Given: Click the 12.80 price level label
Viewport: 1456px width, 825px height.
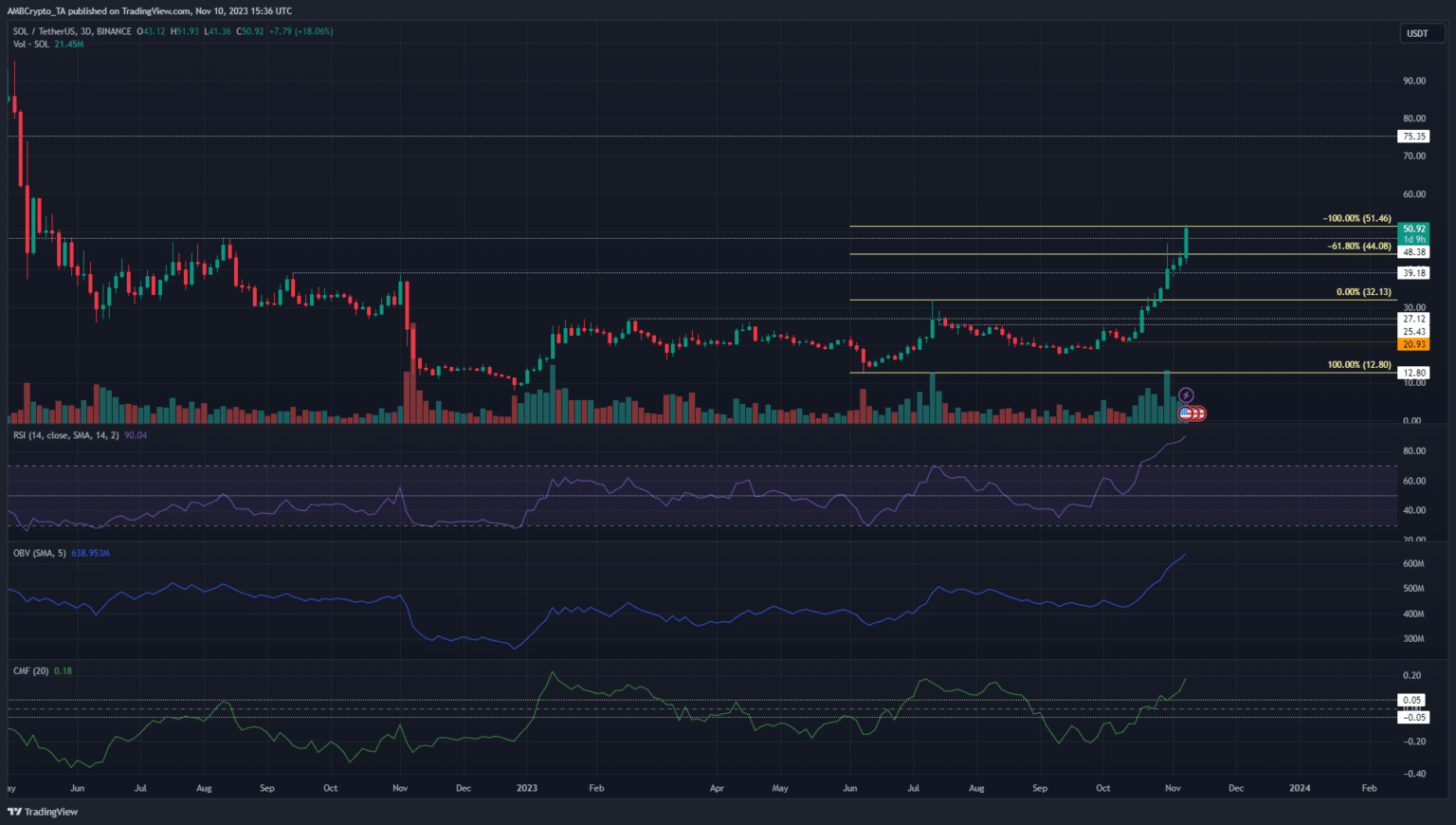Looking at the screenshot, I should tap(1414, 373).
